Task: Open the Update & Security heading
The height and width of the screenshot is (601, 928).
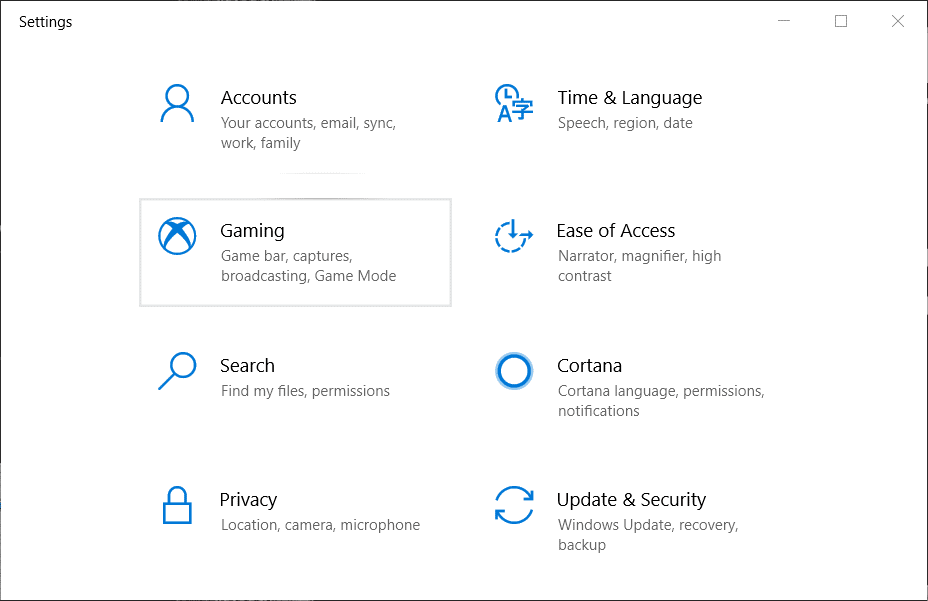Action: point(631,500)
